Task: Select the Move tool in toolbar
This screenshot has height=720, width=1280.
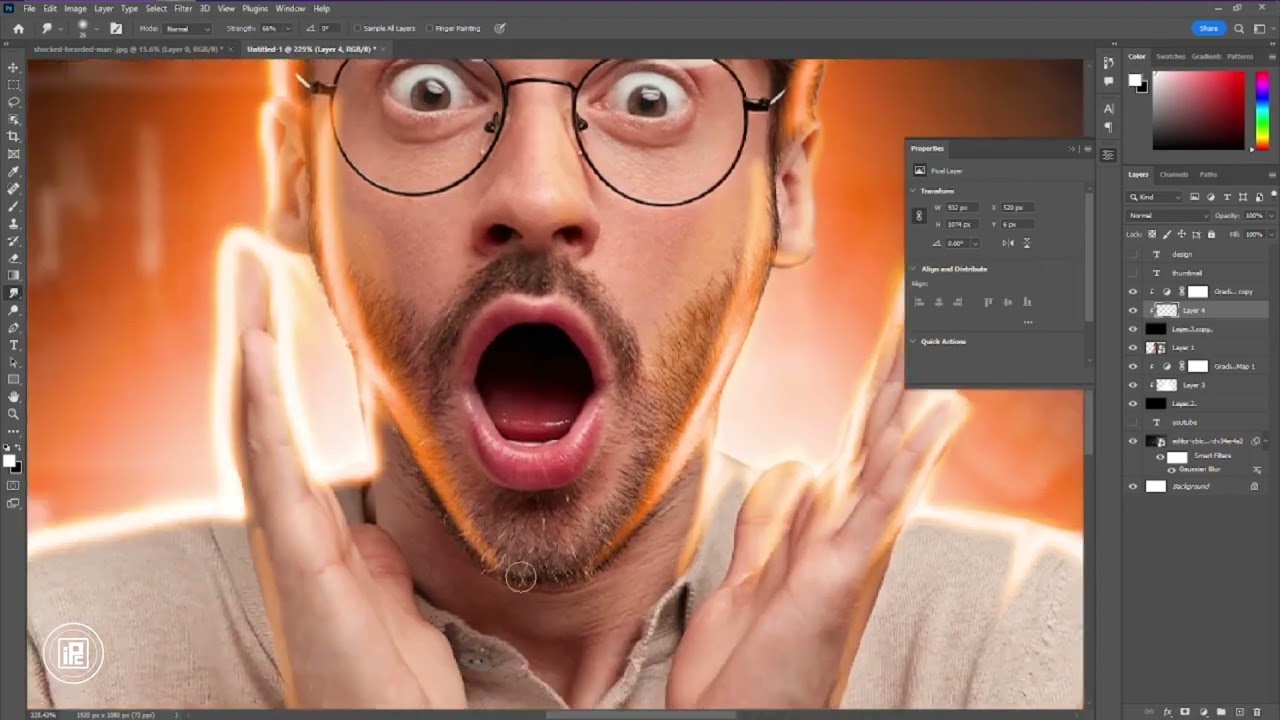Action: [13, 67]
